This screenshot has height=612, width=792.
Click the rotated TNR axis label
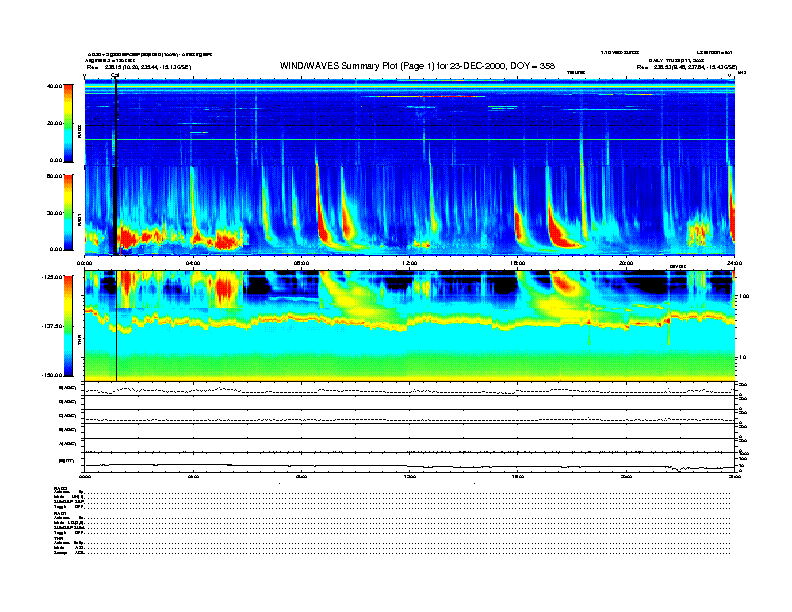pyautogui.click(x=79, y=342)
